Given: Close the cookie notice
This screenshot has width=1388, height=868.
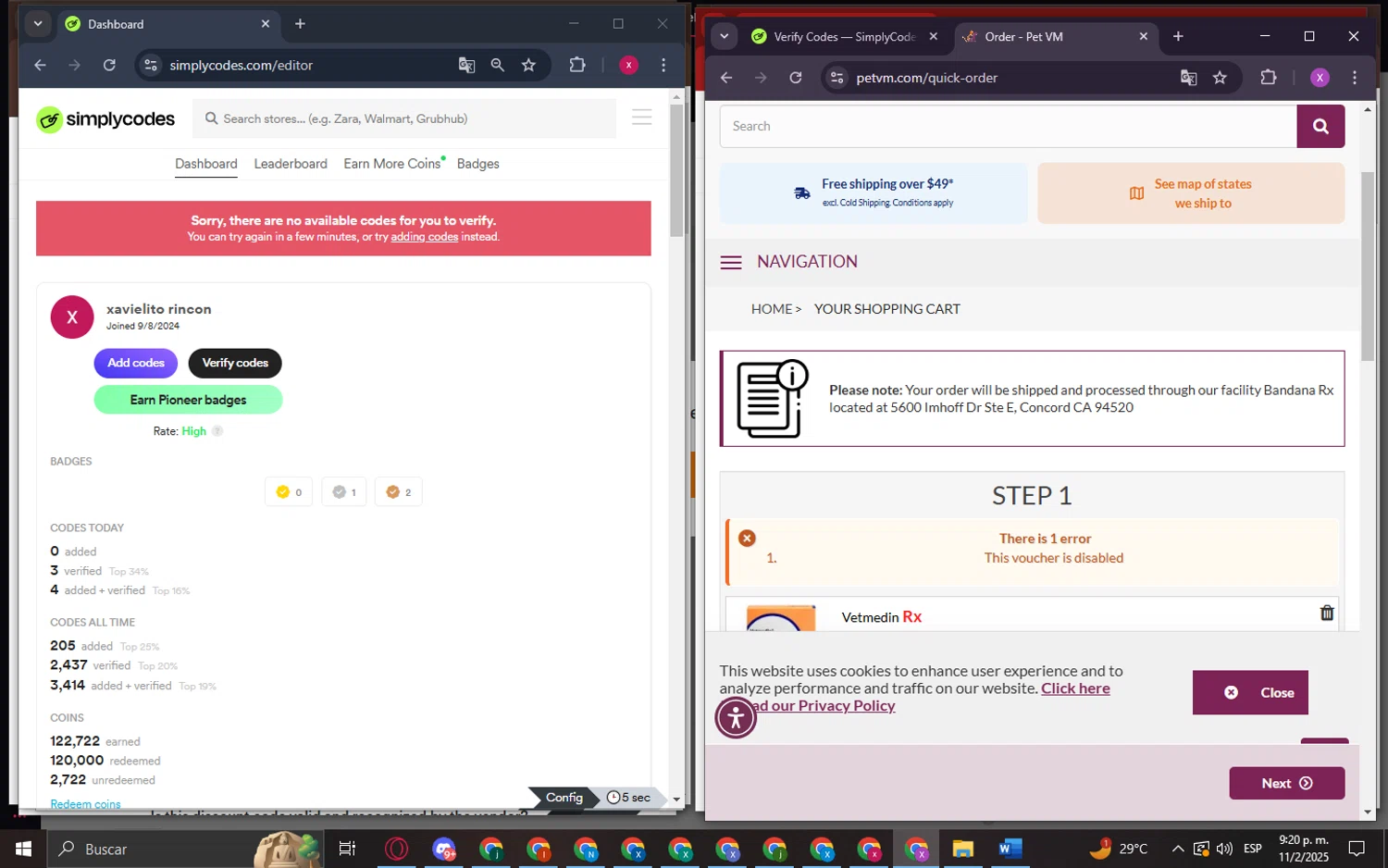Looking at the screenshot, I should click(1250, 692).
